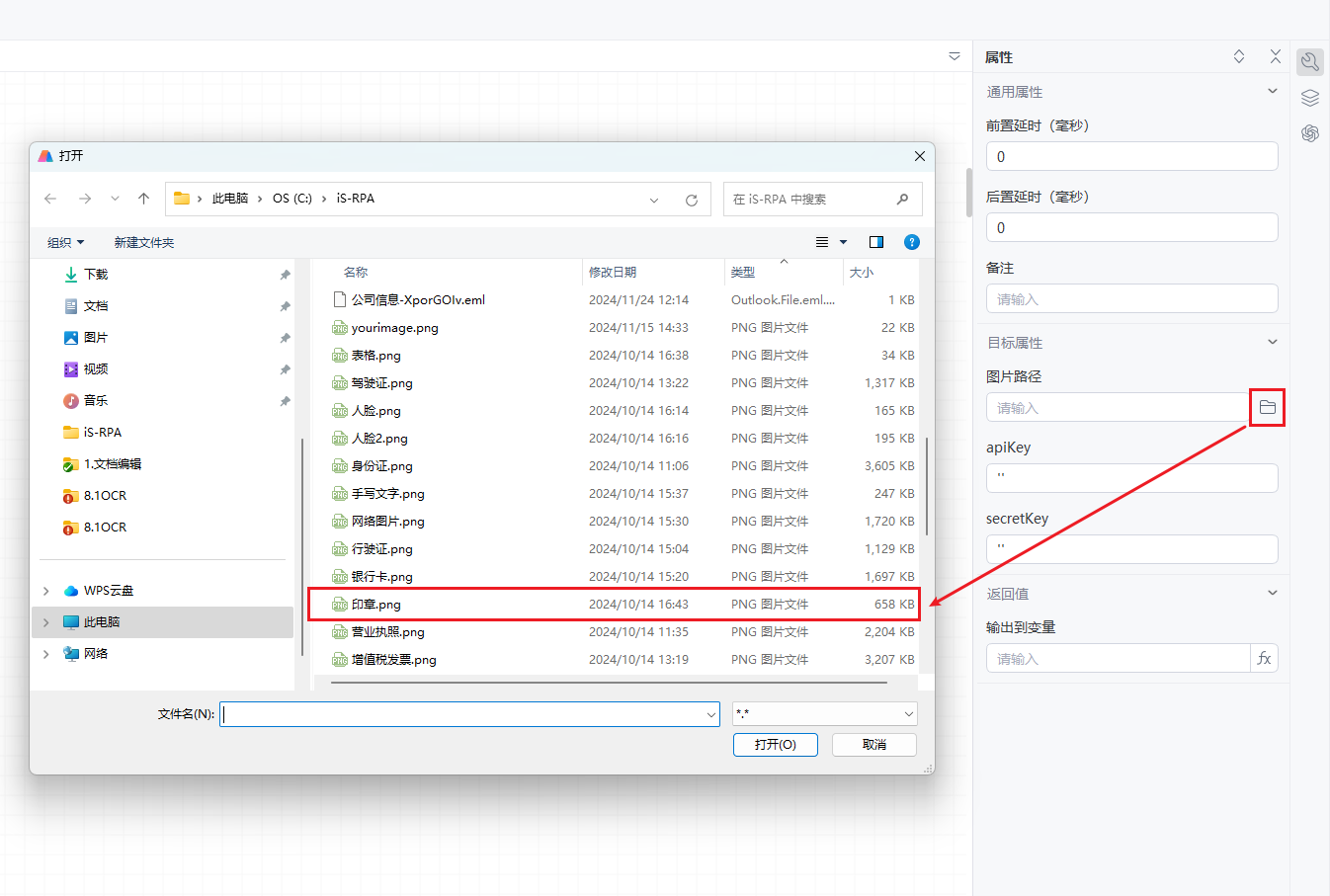Close the 属性 panel with its X icon
Screen dimensions: 1330x896
(1276, 56)
